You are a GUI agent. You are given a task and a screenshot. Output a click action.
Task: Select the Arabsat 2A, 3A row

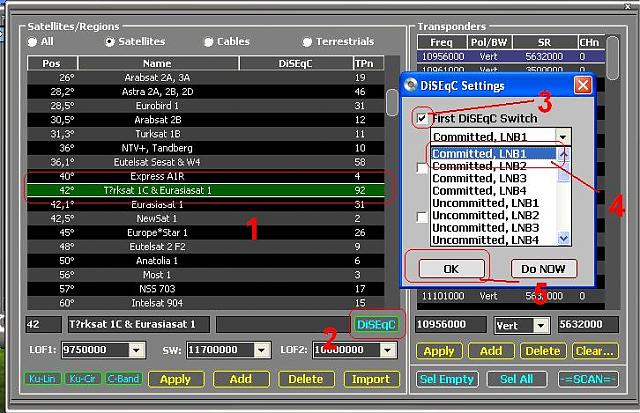click(x=206, y=78)
